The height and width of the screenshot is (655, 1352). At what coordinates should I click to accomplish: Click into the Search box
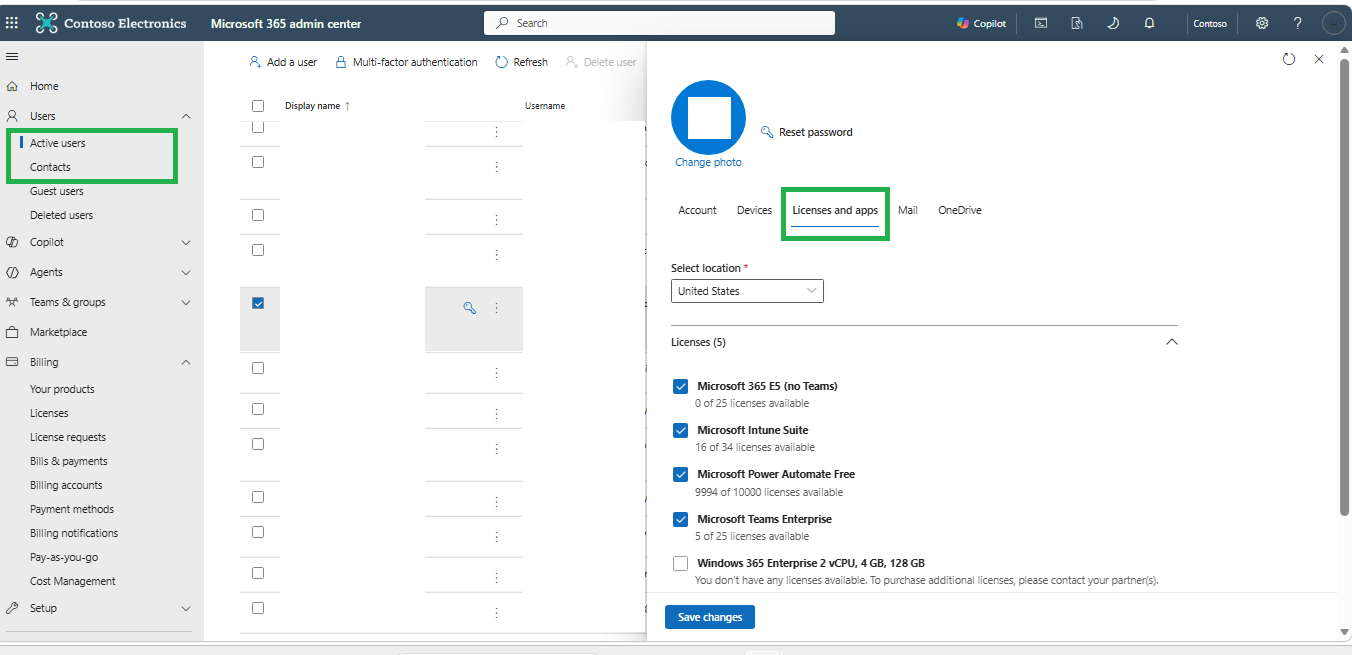click(659, 23)
